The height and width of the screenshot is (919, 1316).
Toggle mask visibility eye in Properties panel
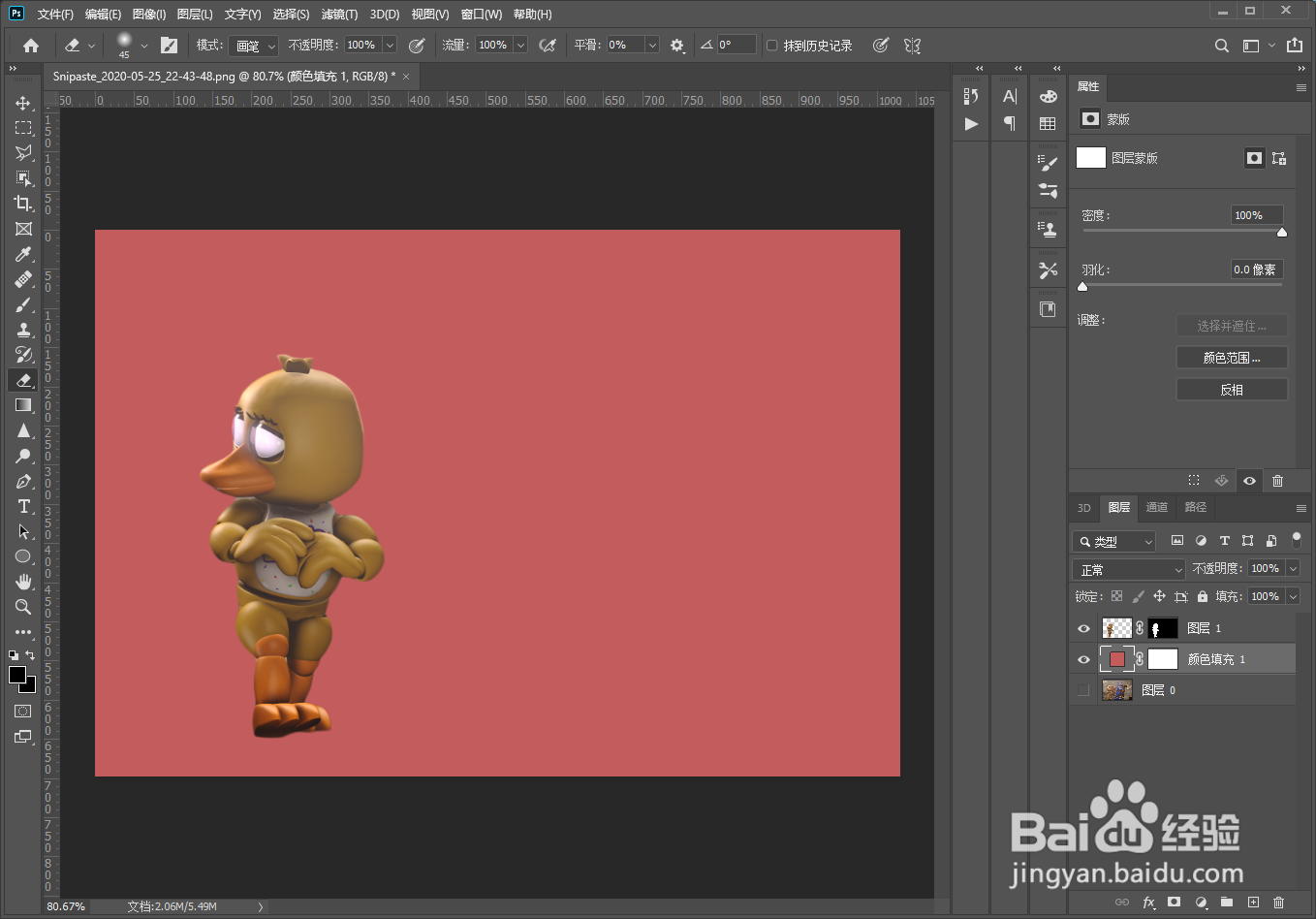1250,481
